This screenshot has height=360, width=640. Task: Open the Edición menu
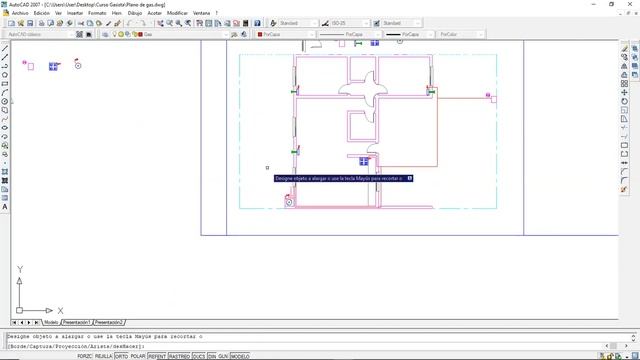[42, 13]
